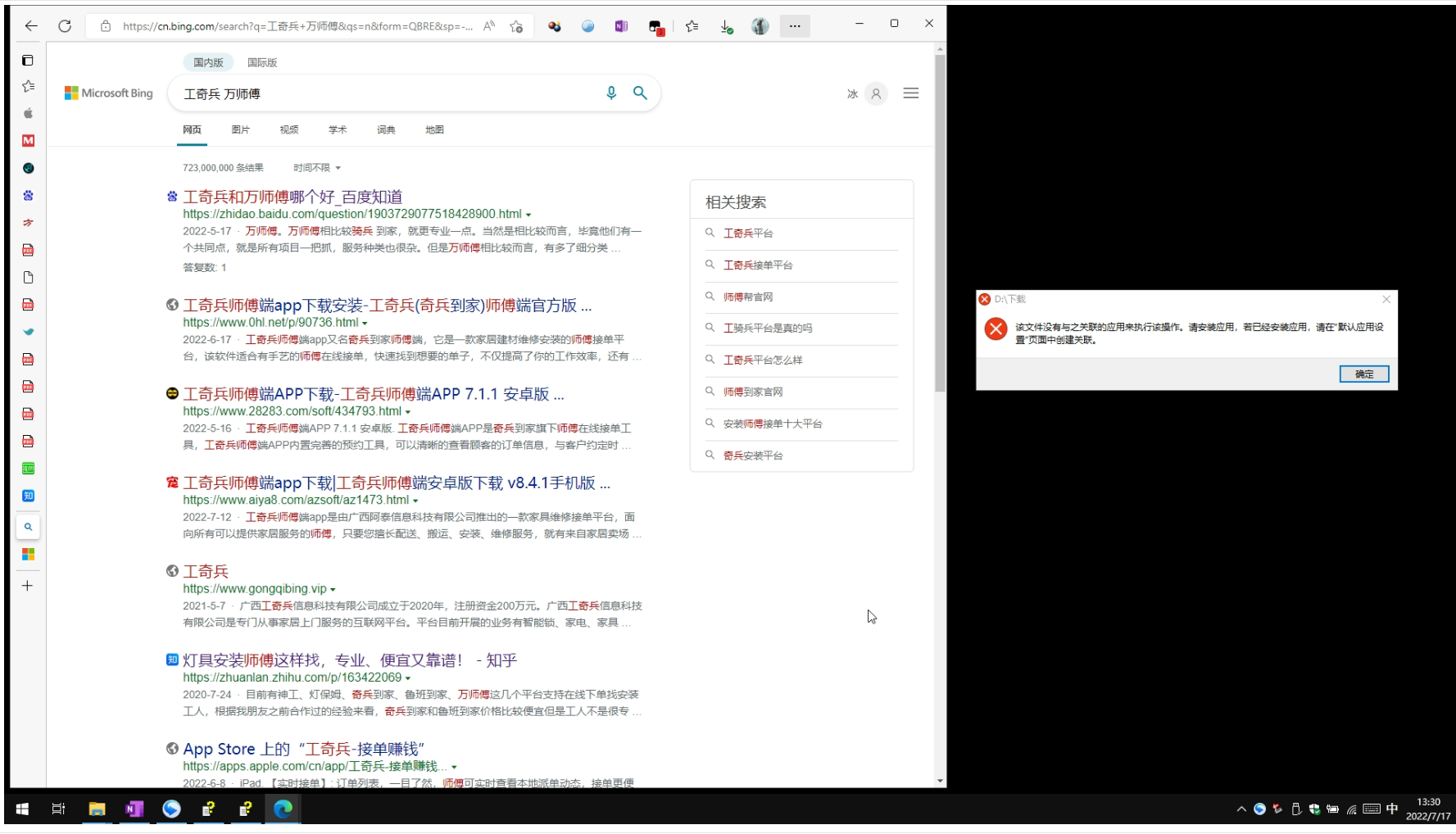Open a new tab with the plus icon

pyautogui.click(x=27, y=586)
